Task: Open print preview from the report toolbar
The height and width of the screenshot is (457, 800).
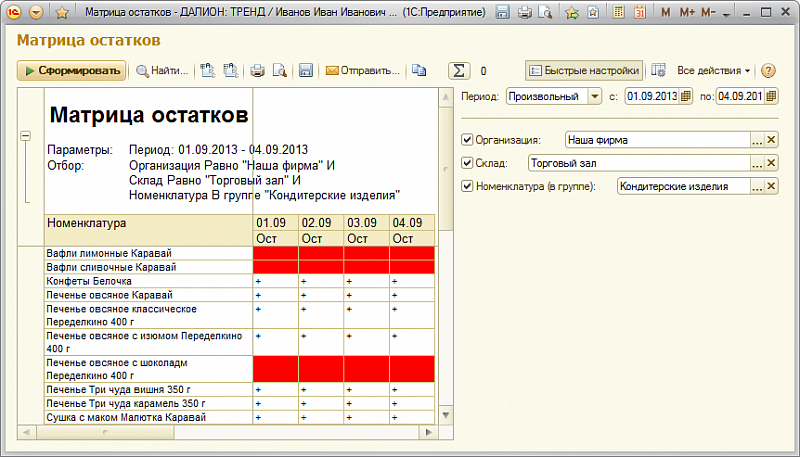Action: pos(279,71)
